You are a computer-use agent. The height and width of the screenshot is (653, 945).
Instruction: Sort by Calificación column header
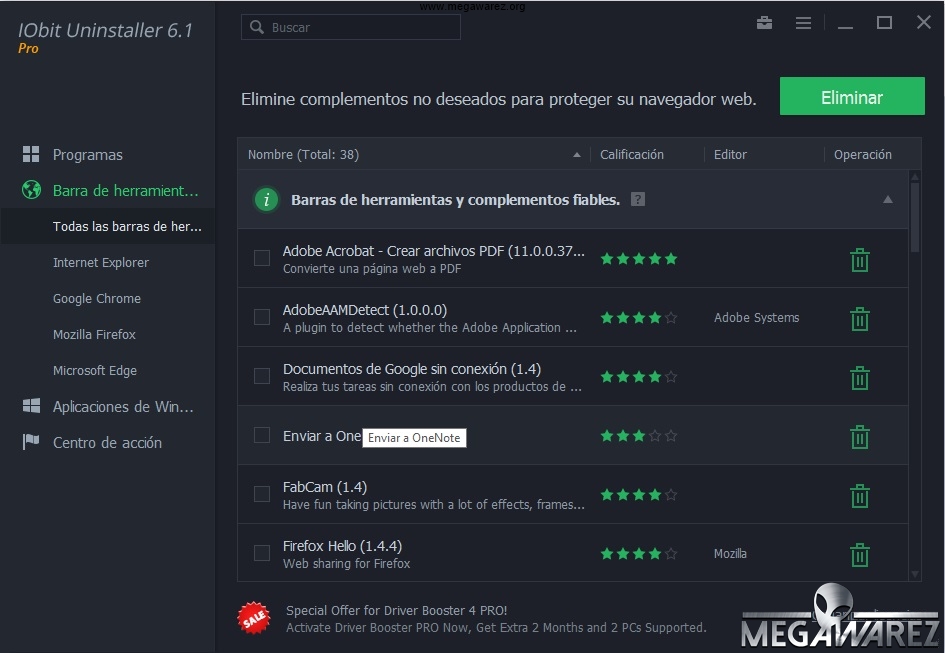(632, 154)
